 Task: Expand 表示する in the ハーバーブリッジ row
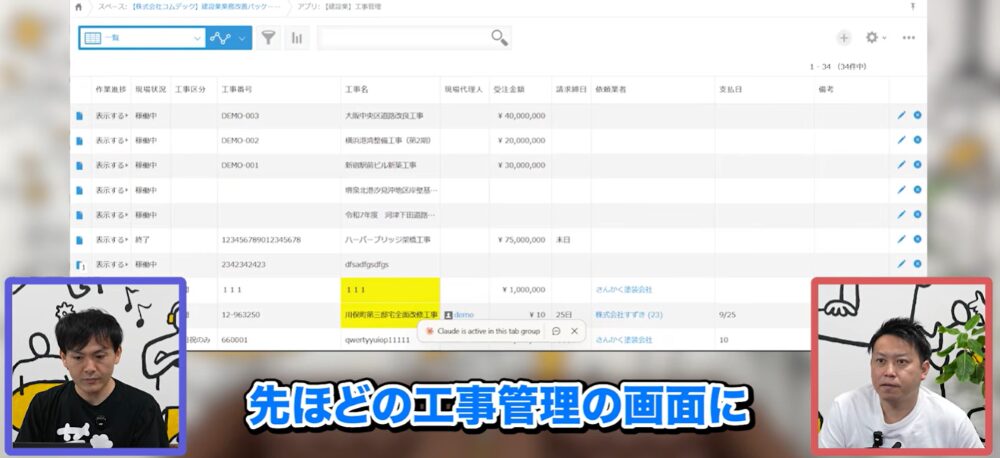[x=111, y=240]
